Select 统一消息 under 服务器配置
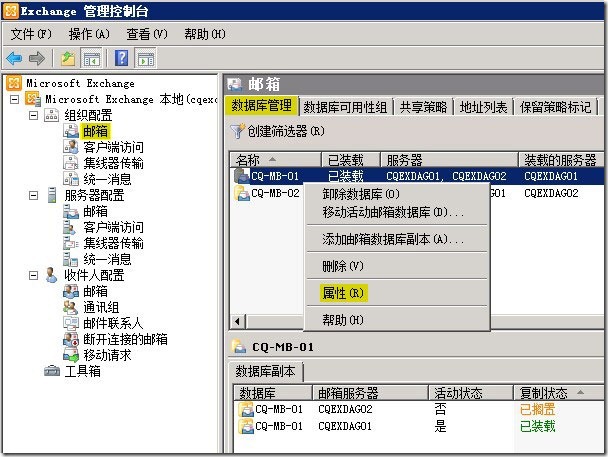The image size is (608, 457). pyautogui.click(x=107, y=259)
